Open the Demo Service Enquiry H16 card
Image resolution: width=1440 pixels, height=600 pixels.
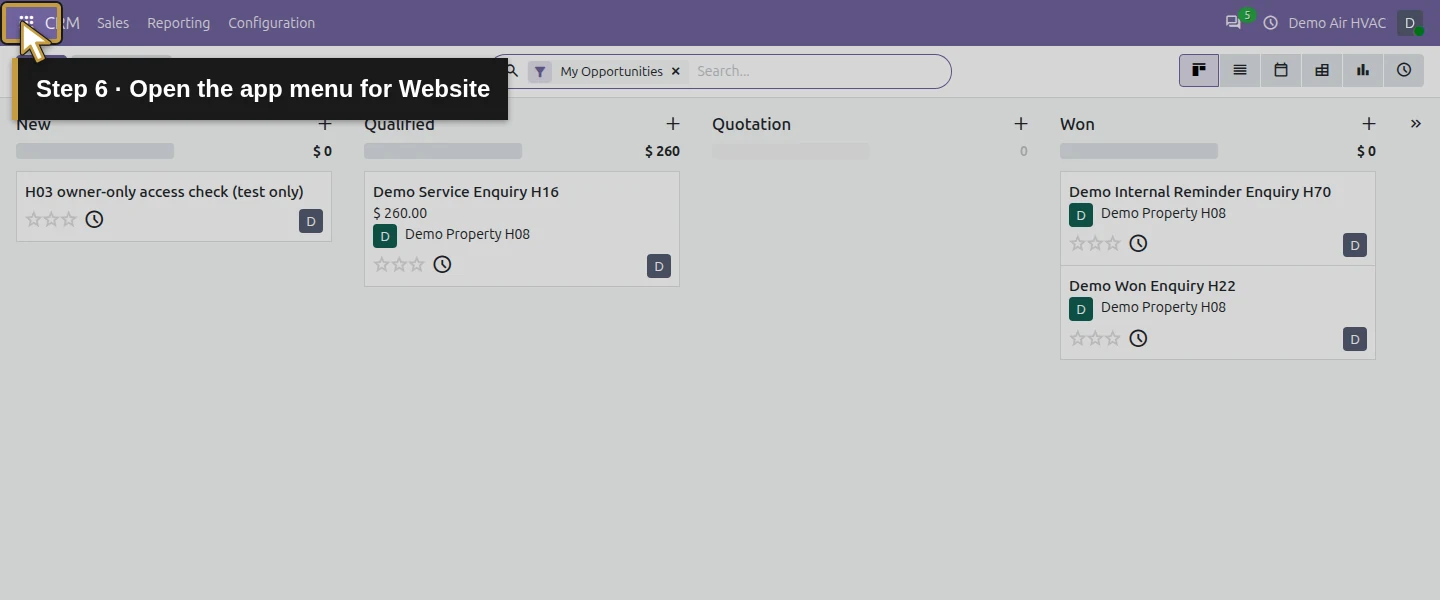(522, 229)
